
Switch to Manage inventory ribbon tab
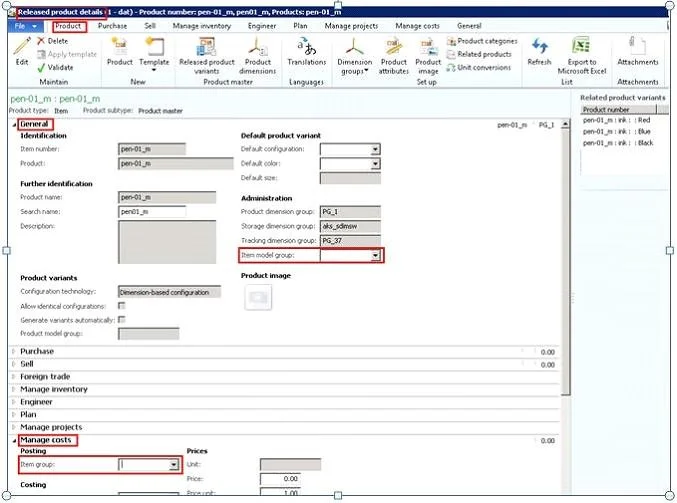pos(202,26)
